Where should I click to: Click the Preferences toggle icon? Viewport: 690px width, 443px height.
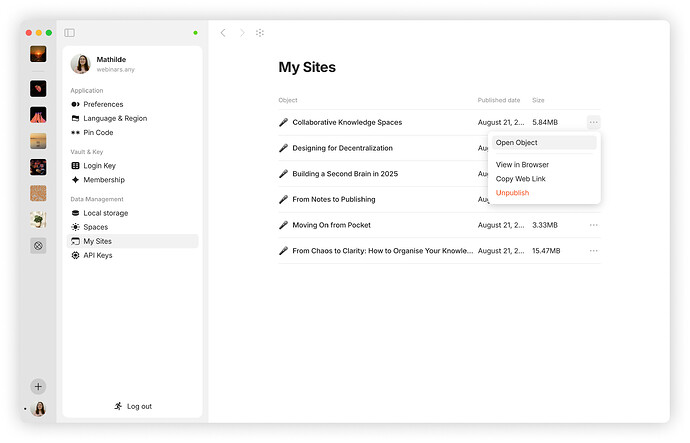click(x=75, y=104)
